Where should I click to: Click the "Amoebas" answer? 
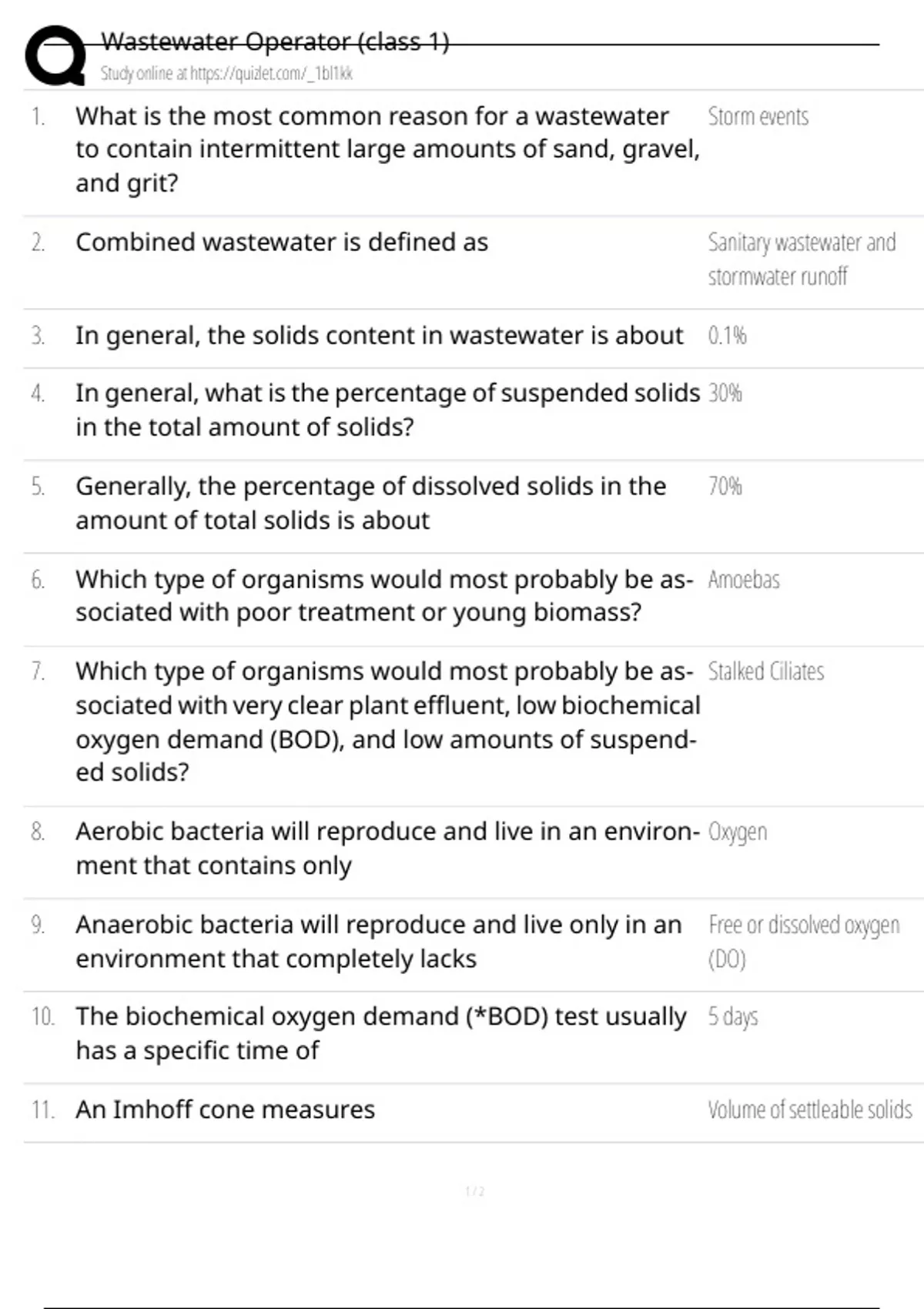(744, 580)
